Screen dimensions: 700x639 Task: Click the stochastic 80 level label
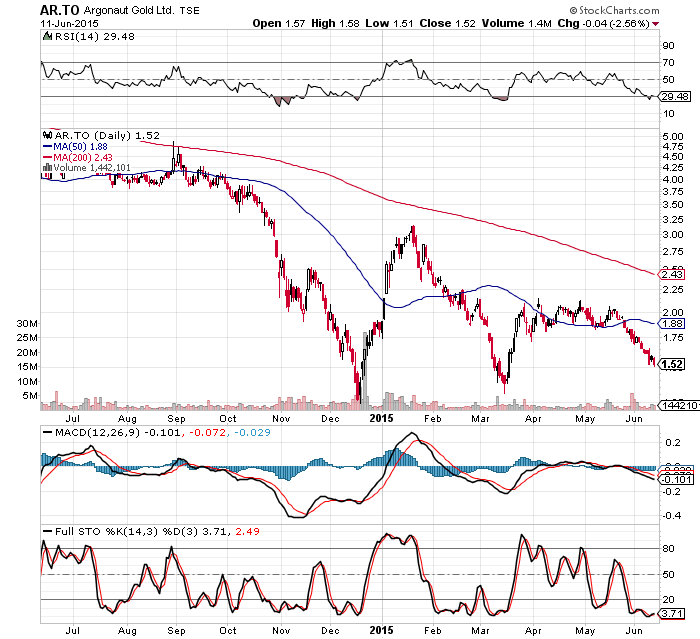[669, 549]
